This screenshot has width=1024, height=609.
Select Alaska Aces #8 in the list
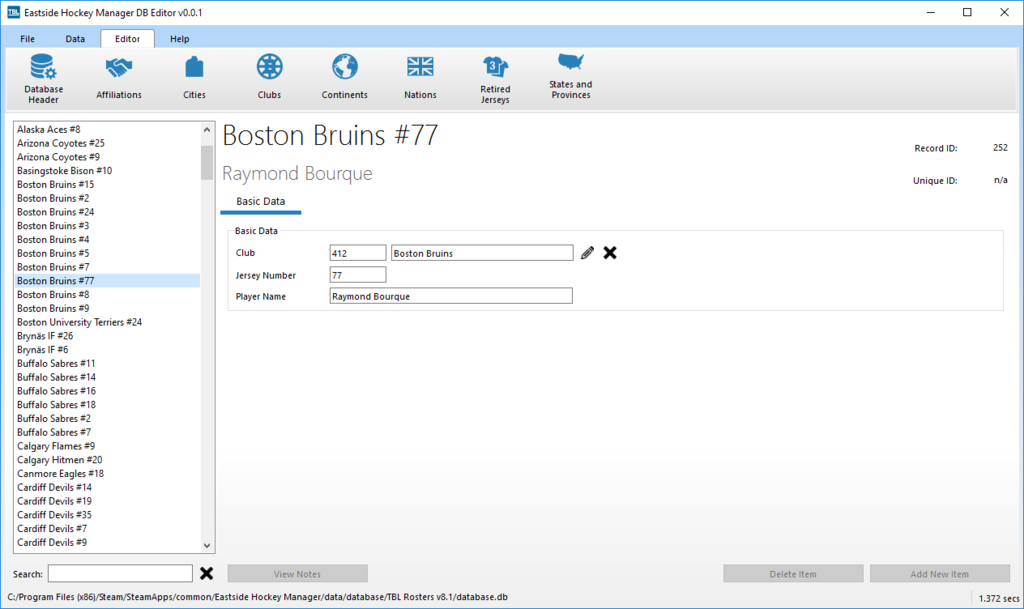(107, 129)
